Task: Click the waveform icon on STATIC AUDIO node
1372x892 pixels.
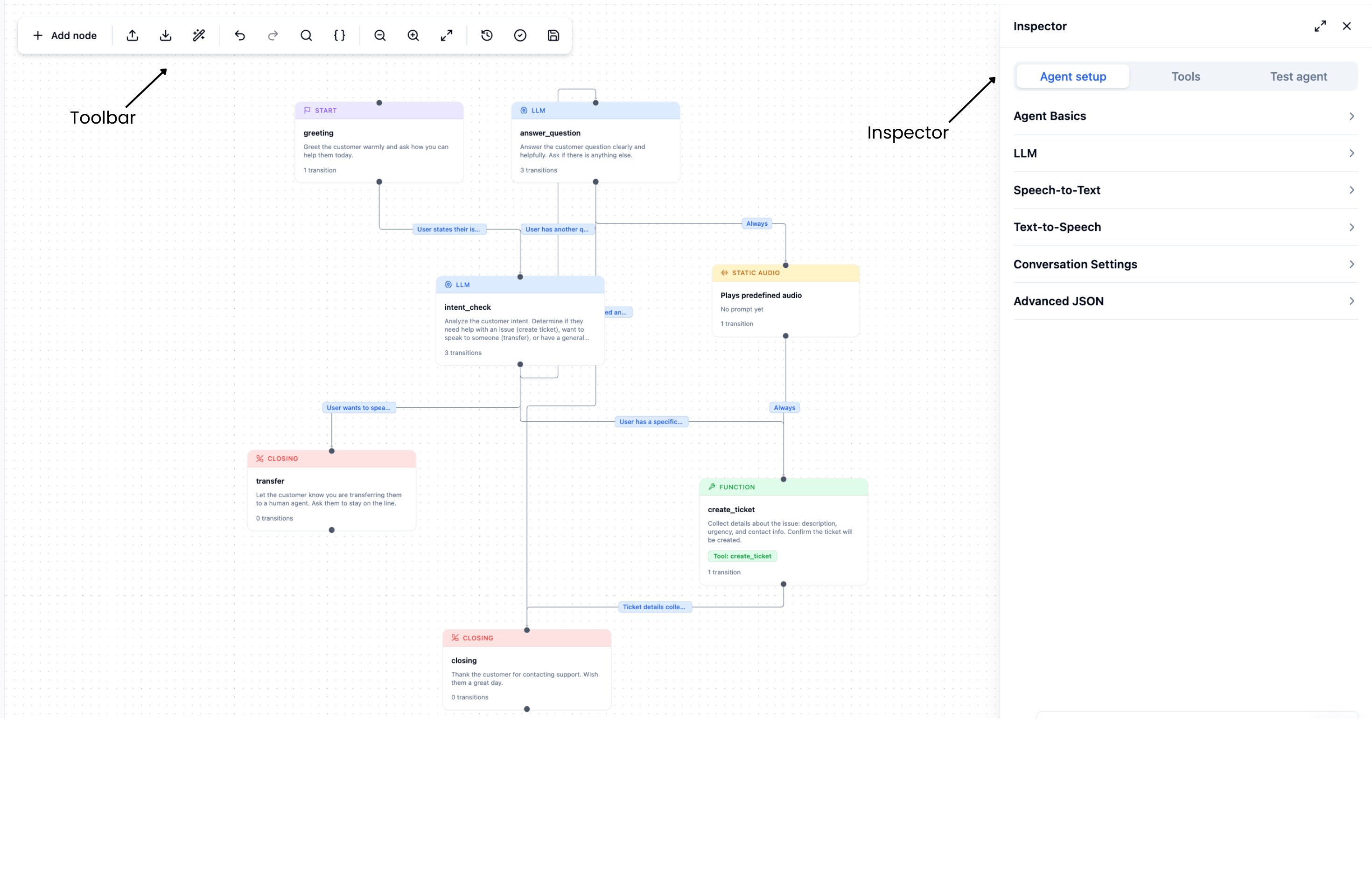Action: 725,272
